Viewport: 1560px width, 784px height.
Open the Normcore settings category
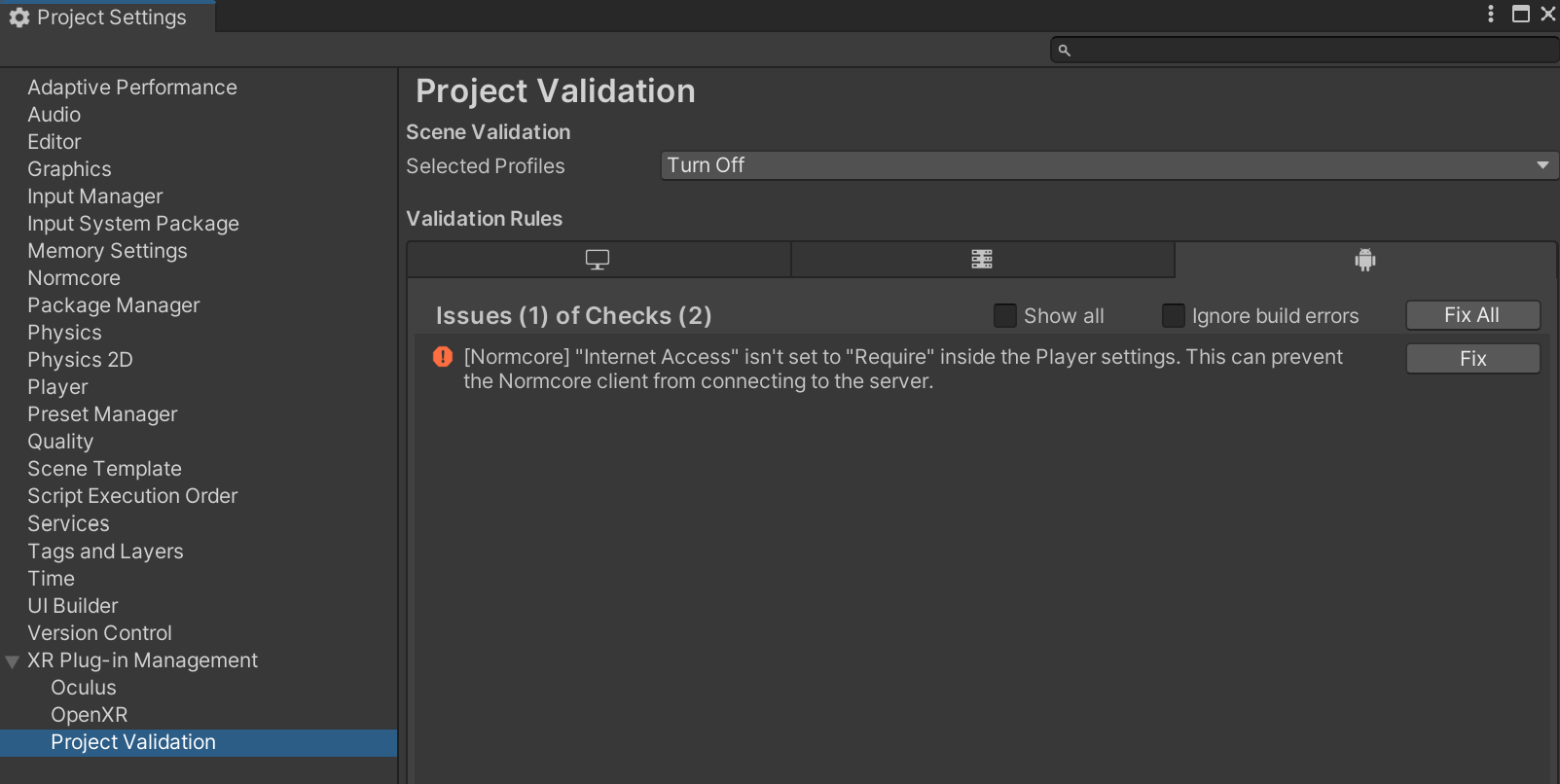click(x=74, y=278)
